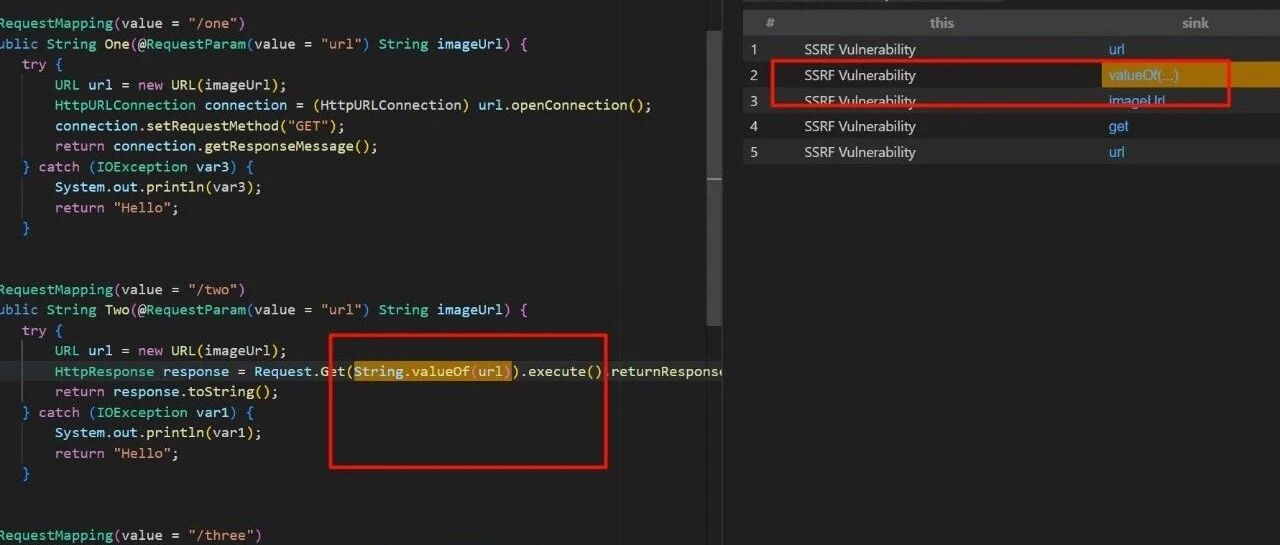
Task: Click the code editor vertical scrollbar
Action: tap(714, 180)
